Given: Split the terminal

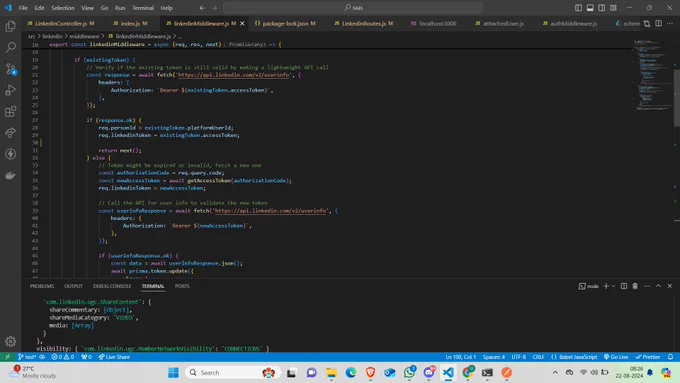Looking at the screenshot, I should coord(624,286).
